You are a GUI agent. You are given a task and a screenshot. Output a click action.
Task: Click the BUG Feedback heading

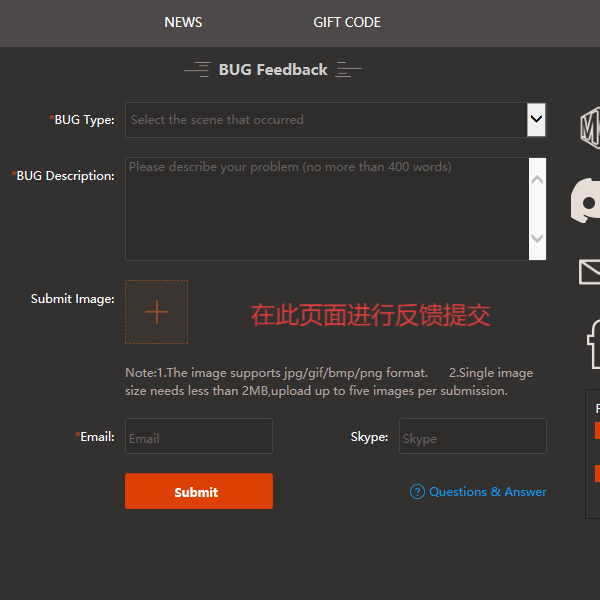click(x=273, y=70)
